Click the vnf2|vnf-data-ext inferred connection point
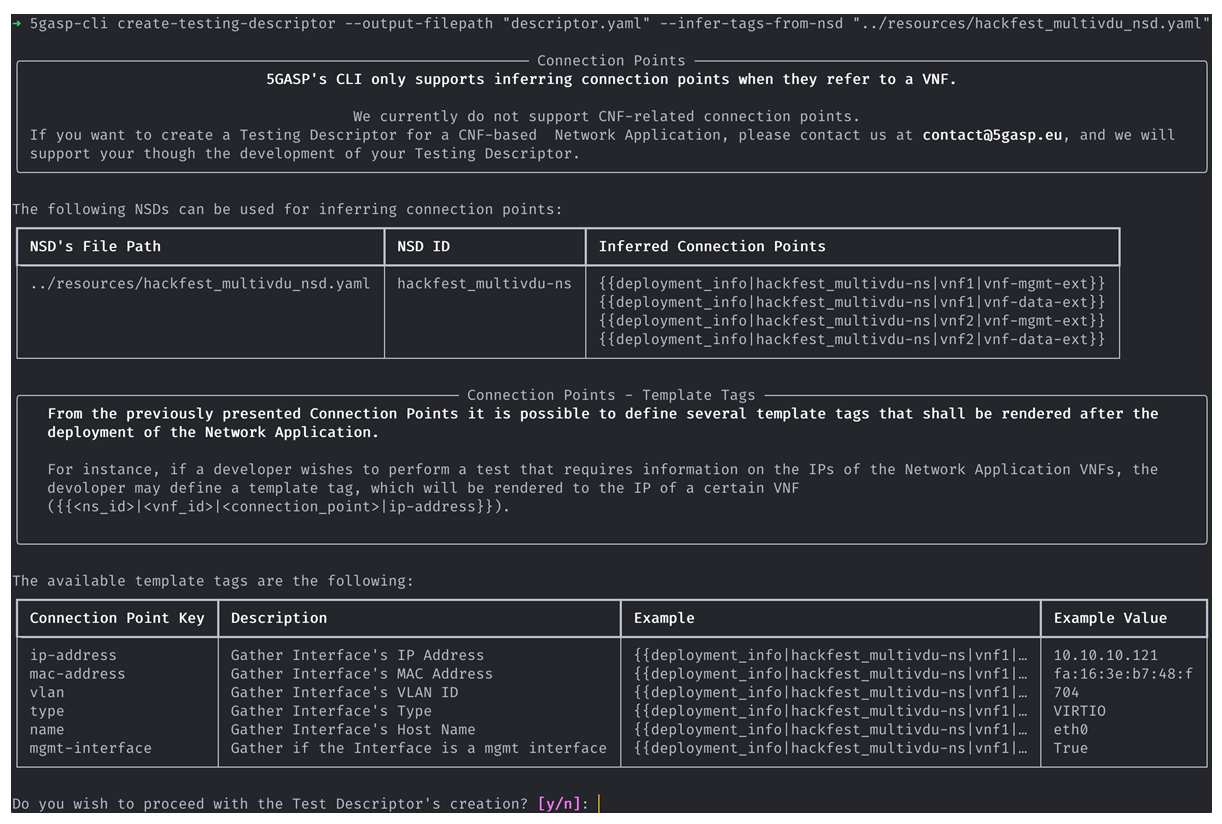Image resolution: width=1222 pixels, height=824 pixels. pos(852,340)
